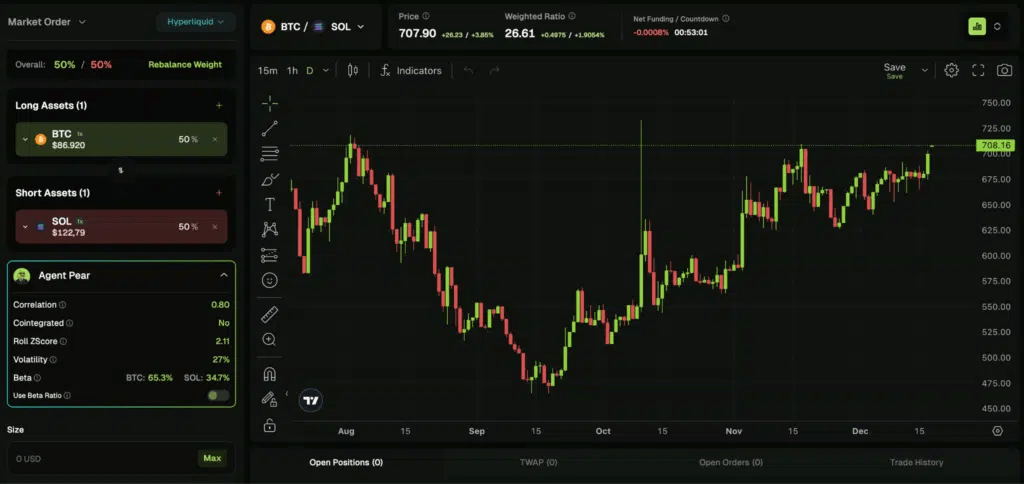This screenshot has width=1024, height=484.
Task: Open the Save layout dropdown arrow
Action: point(925,71)
